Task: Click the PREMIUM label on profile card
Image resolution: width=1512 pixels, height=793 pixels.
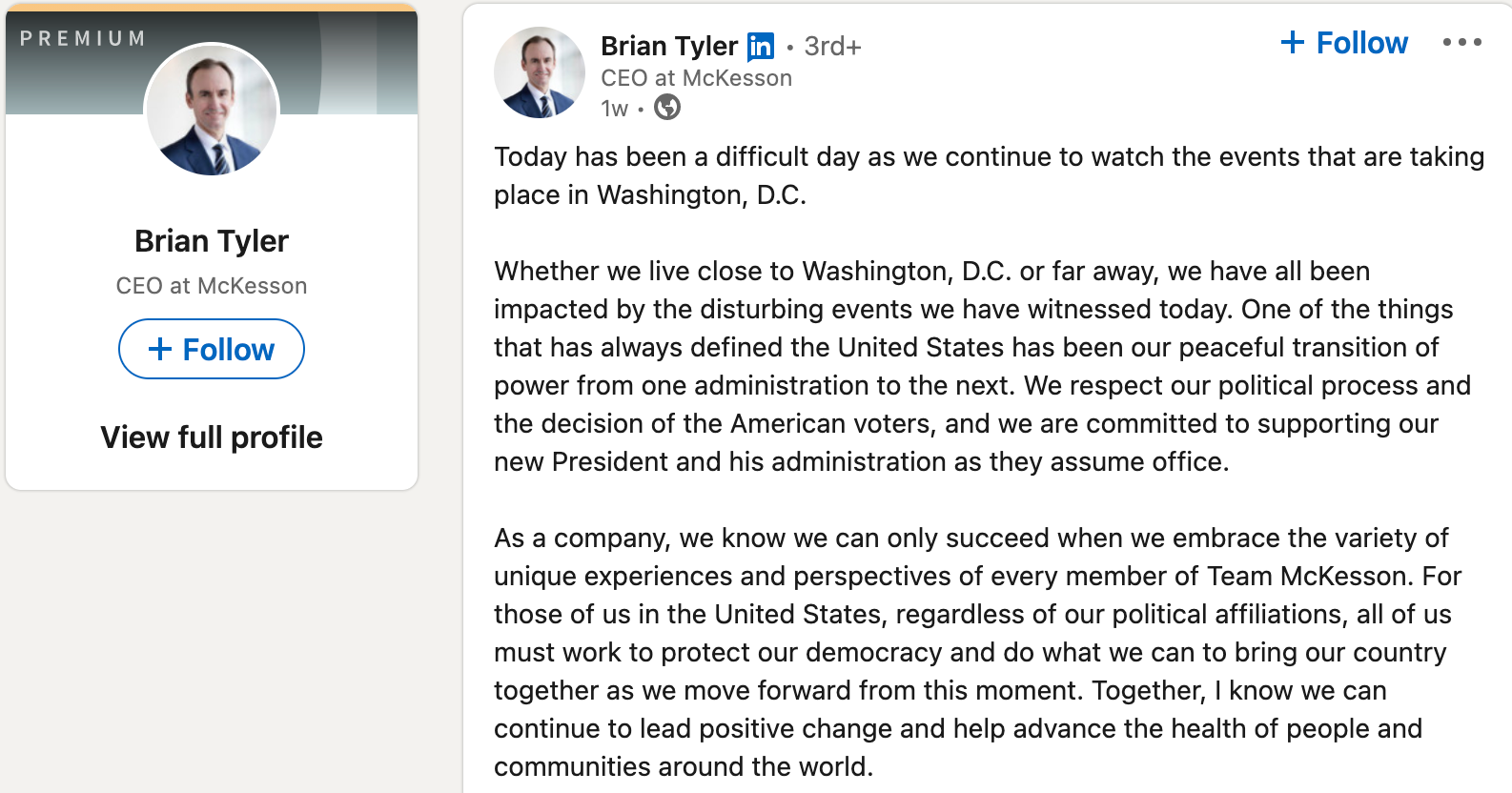Action: [x=83, y=38]
